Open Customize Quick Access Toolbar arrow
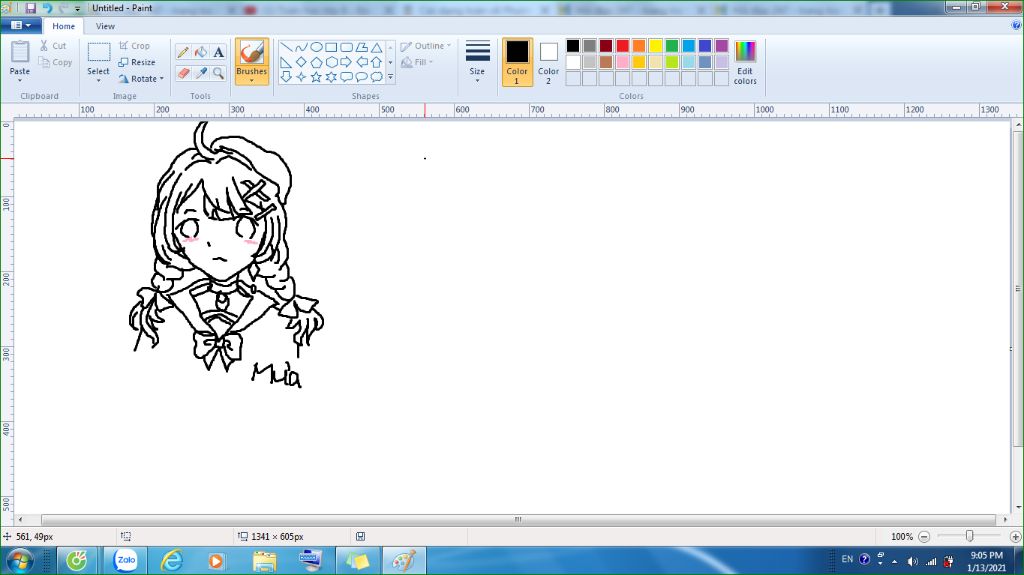The height and width of the screenshot is (575, 1024). tap(77, 8)
